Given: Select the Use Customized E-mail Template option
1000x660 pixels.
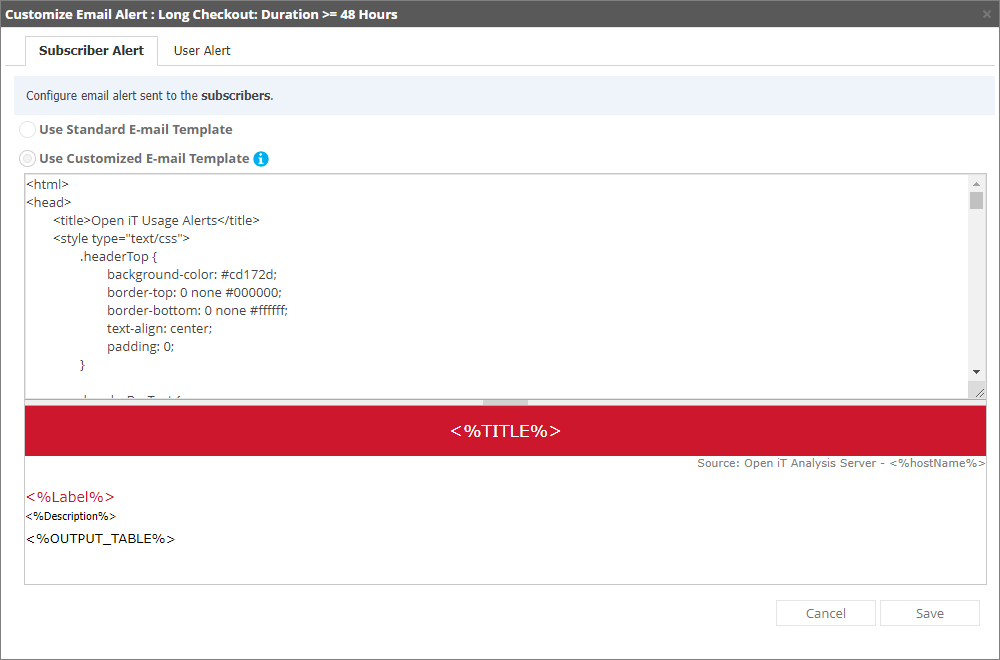Looking at the screenshot, I should (x=27, y=158).
